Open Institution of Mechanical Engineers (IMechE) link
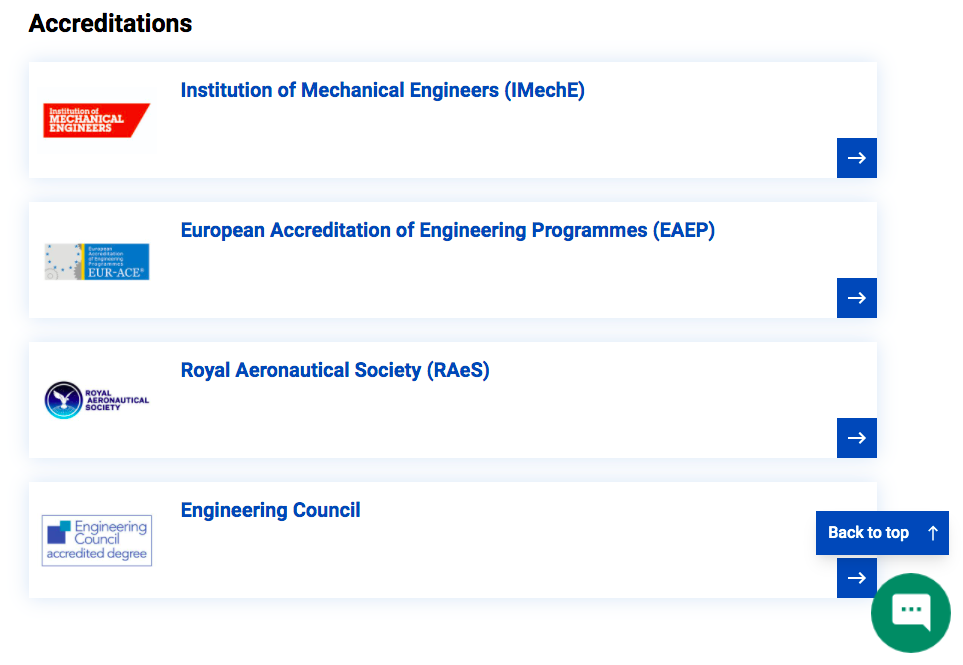The image size is (963, 665). [383, 90]
